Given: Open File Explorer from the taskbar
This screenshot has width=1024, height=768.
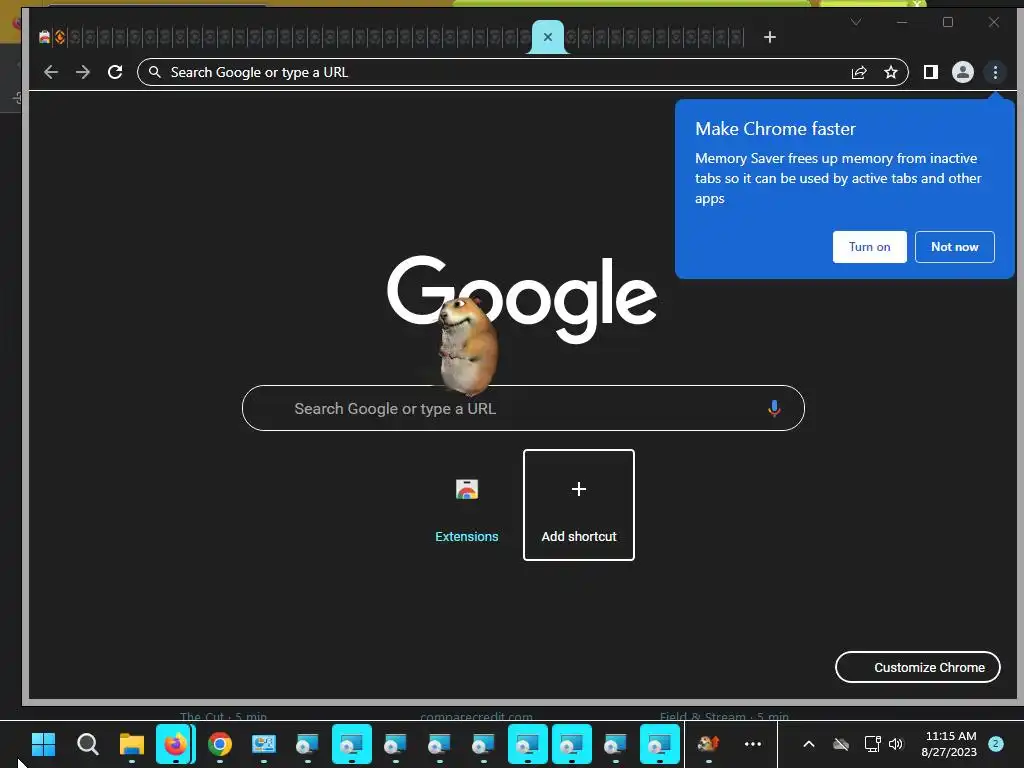Looking at the screenshot, I should (x=131, y=744).
